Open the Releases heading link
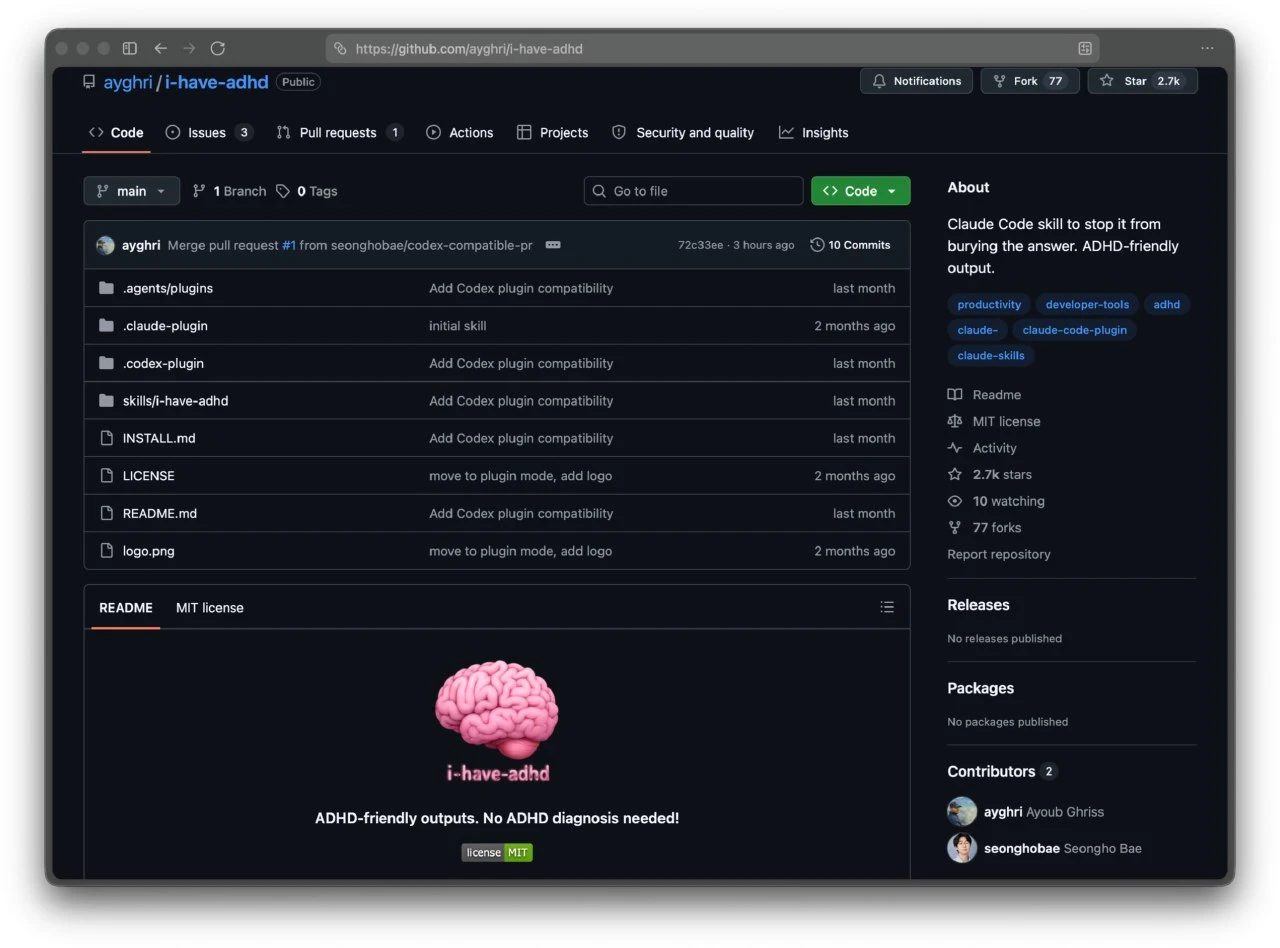 click(x=978, y=605)
